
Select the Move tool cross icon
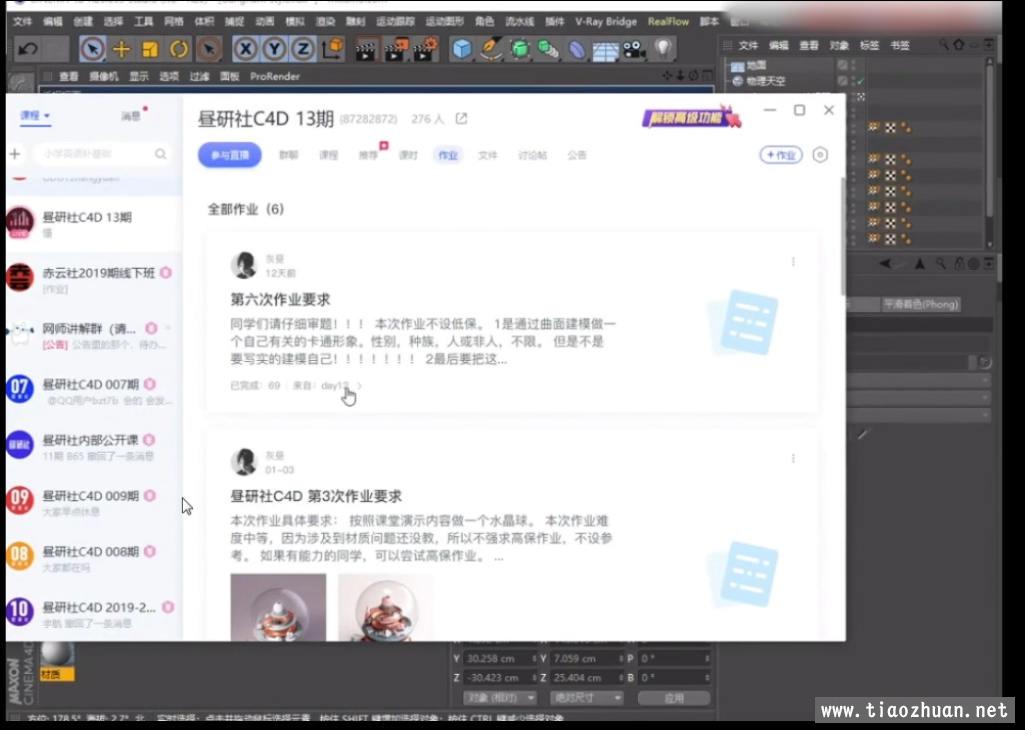click(x=122, y=49)
